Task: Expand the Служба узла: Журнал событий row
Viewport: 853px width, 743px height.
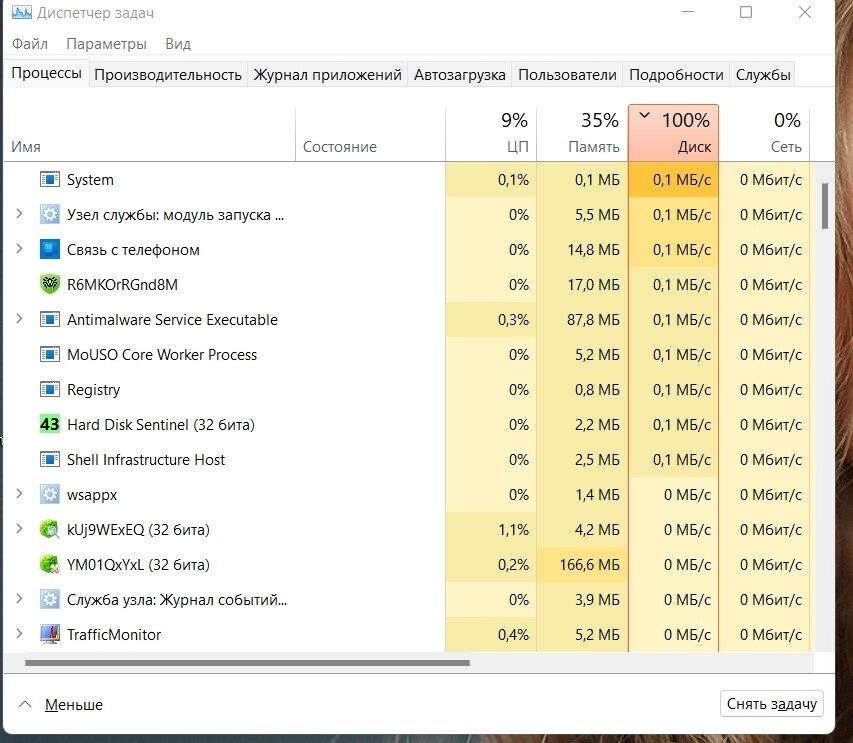Action: [x=20, y=598]
